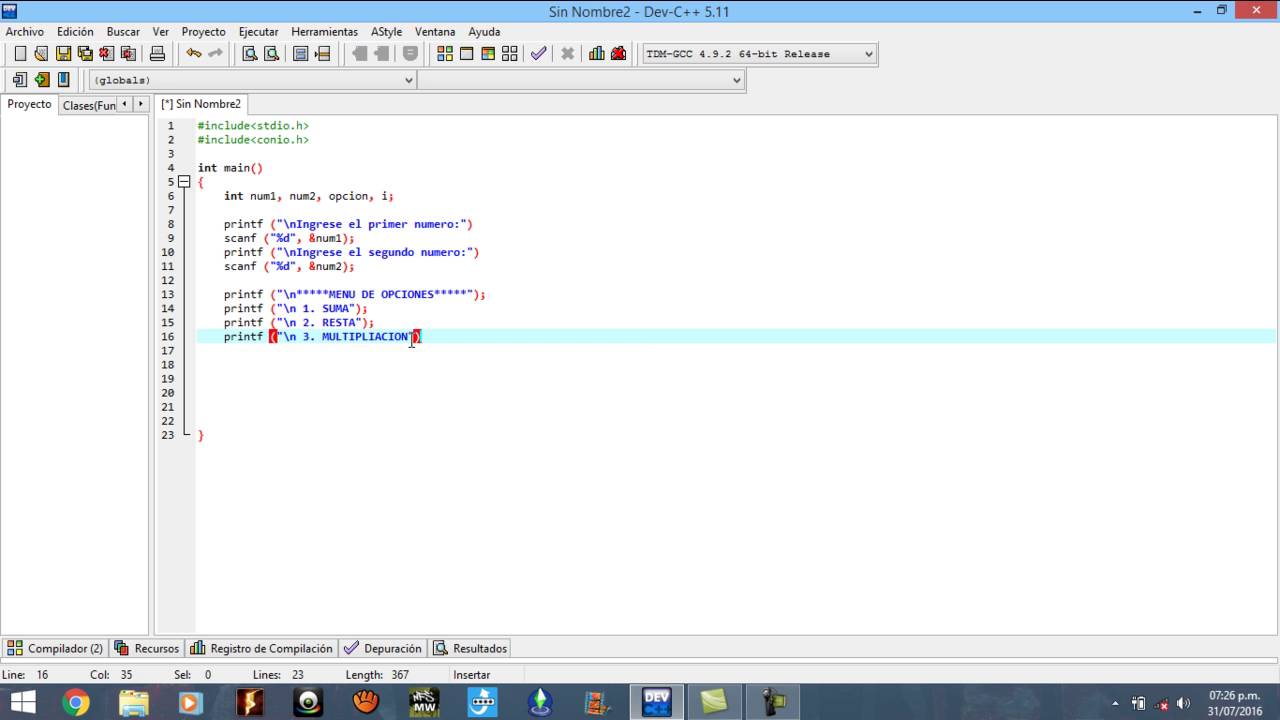The image size is (1280, 720).
Task: Open the compiler set dropdown
Action: 868,54
